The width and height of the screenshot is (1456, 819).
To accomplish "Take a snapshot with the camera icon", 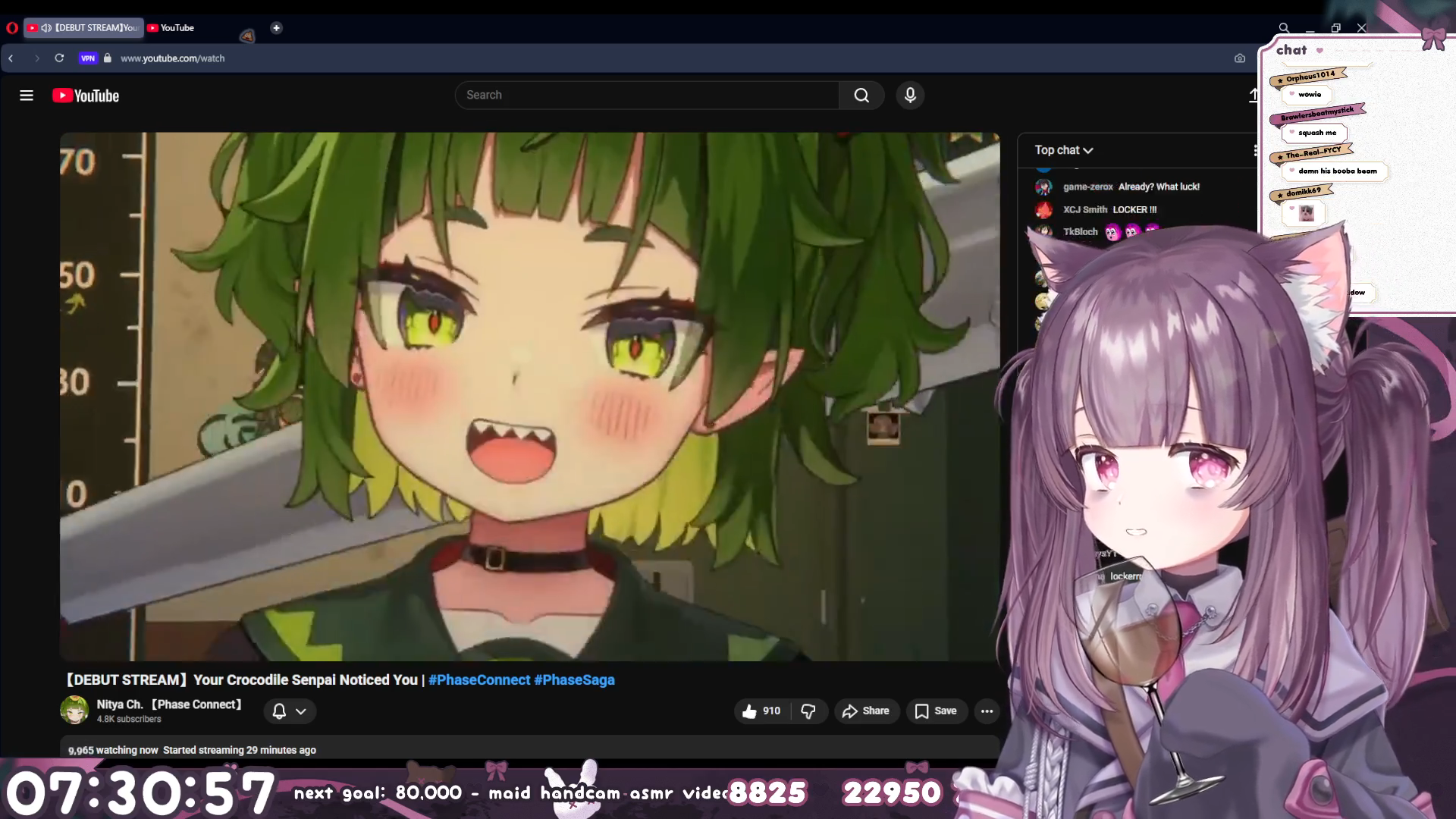I will 1239,58.
